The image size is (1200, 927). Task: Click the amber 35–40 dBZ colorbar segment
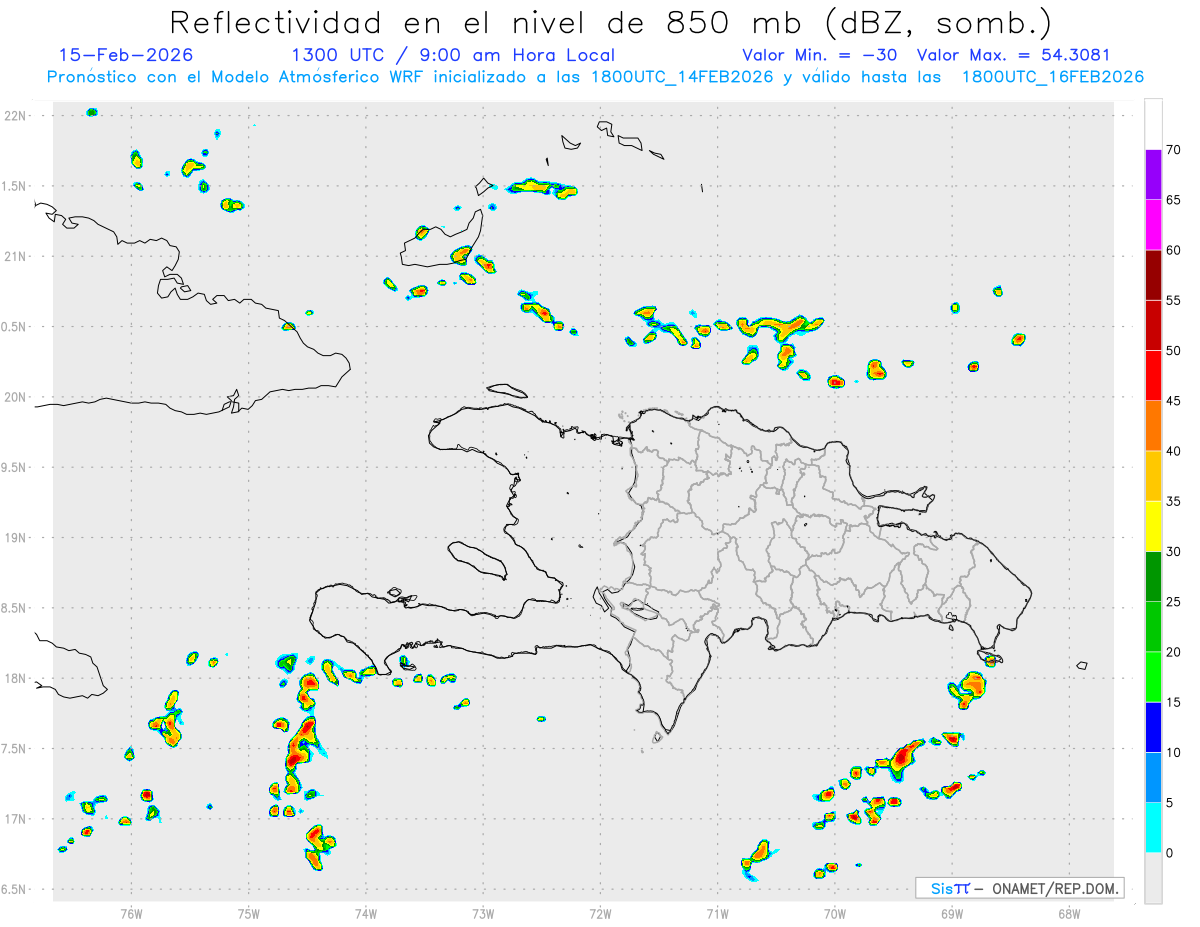point(1153,476)
